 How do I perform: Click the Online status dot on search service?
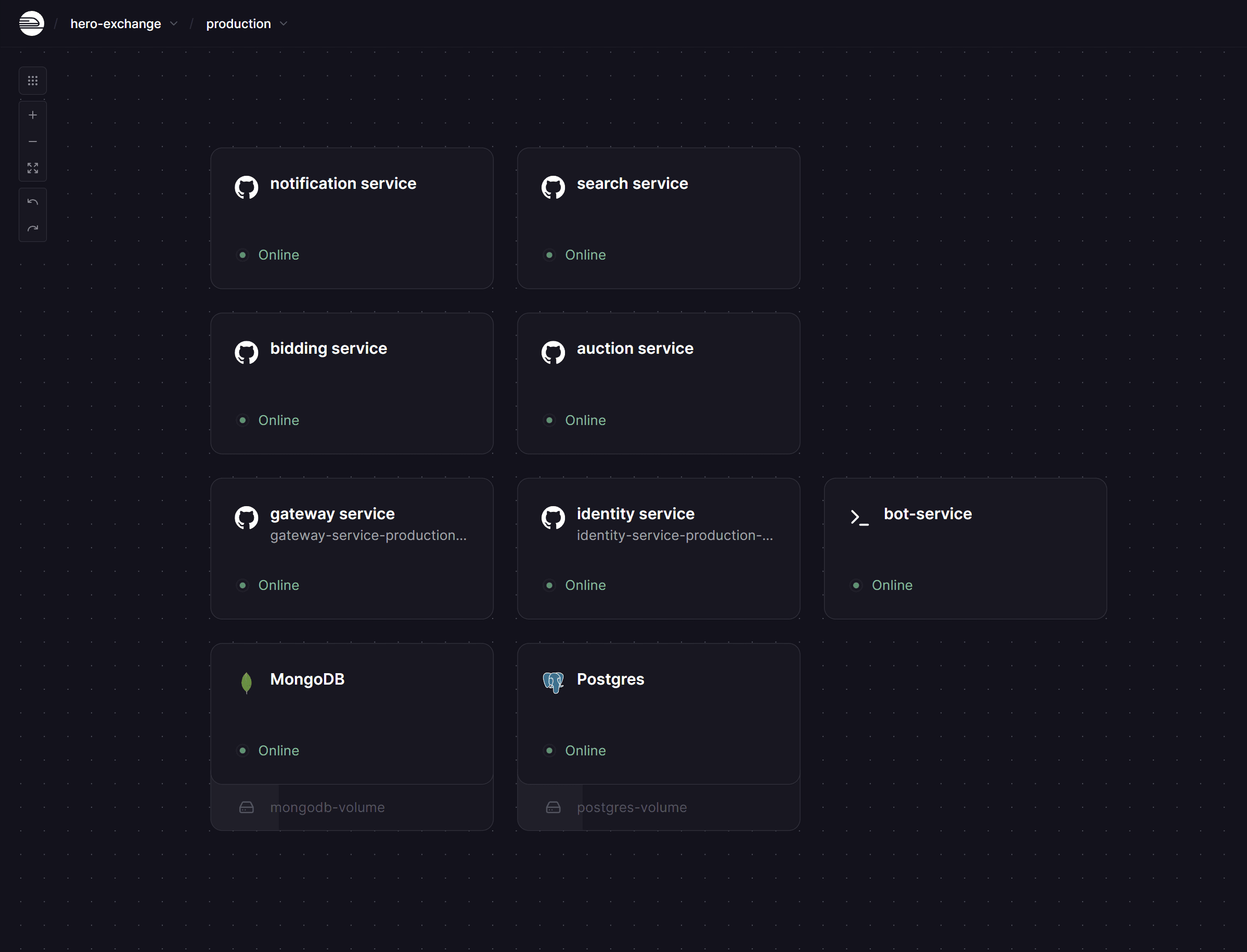tap(549, 255)
